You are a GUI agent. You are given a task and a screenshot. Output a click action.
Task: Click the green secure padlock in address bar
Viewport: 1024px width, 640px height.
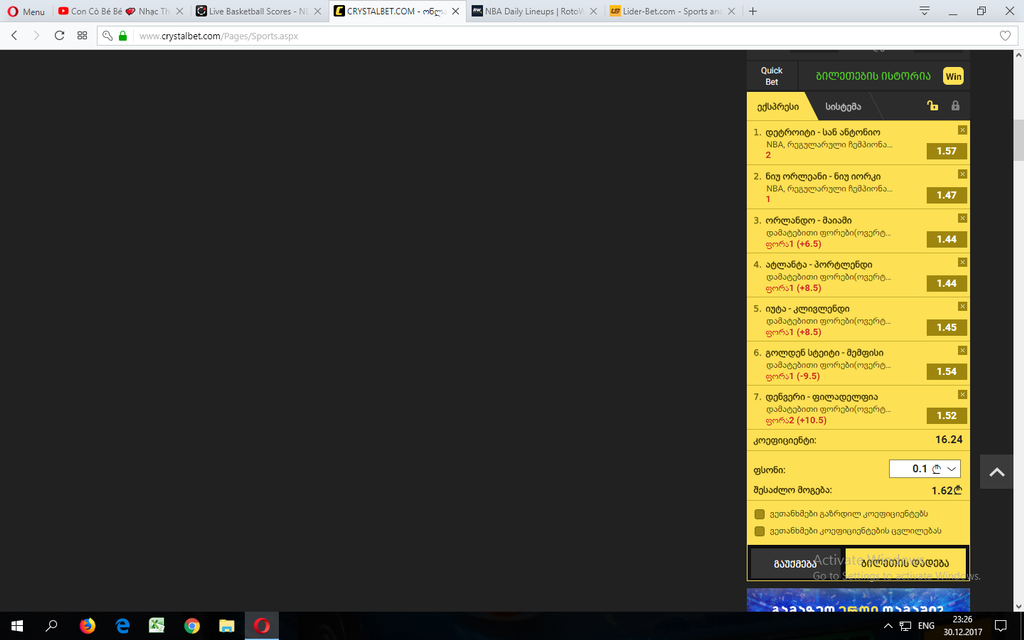tap(122, 36)
